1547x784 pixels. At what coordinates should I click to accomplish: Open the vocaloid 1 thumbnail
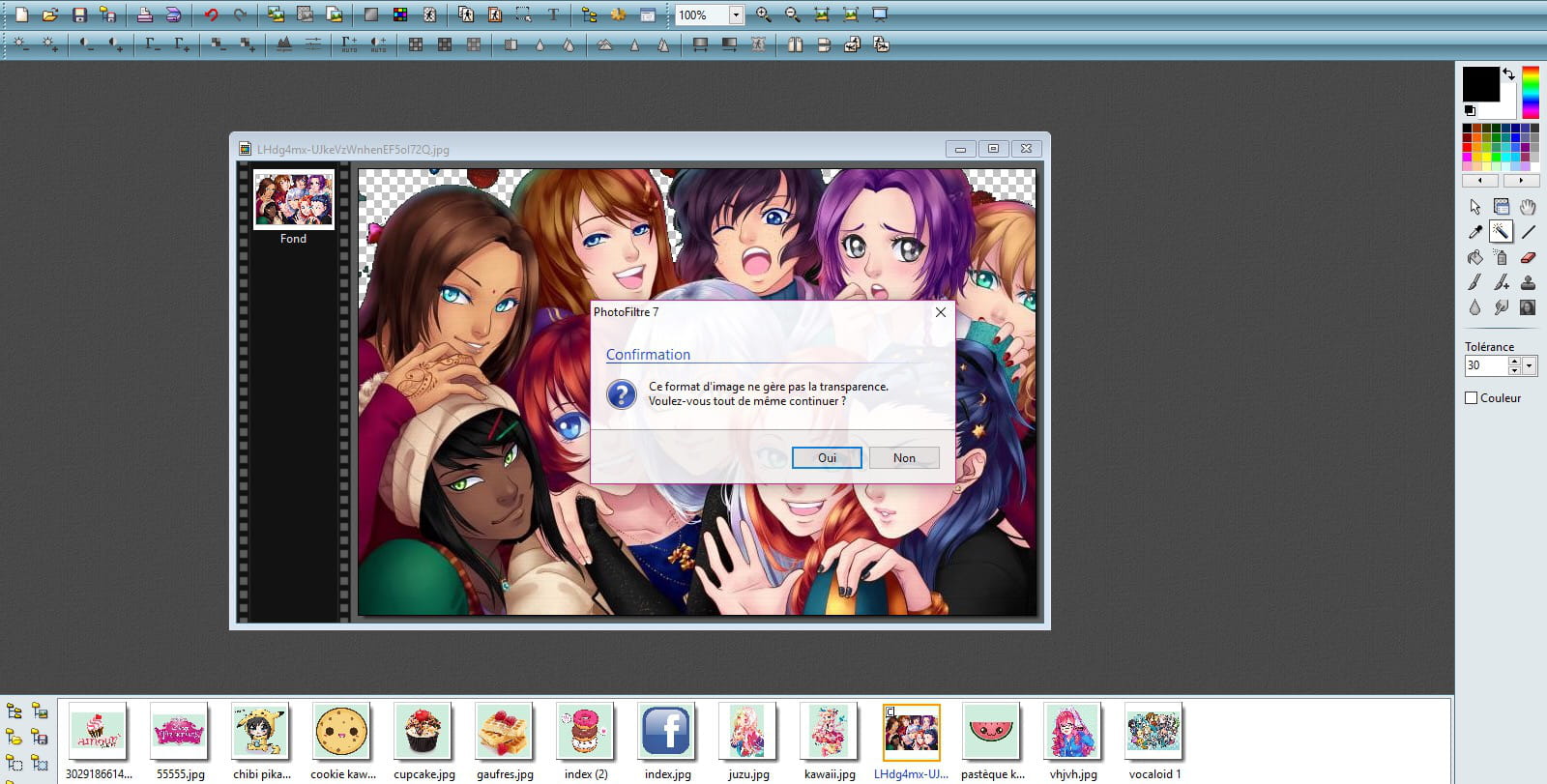(x=1153, y=732)
